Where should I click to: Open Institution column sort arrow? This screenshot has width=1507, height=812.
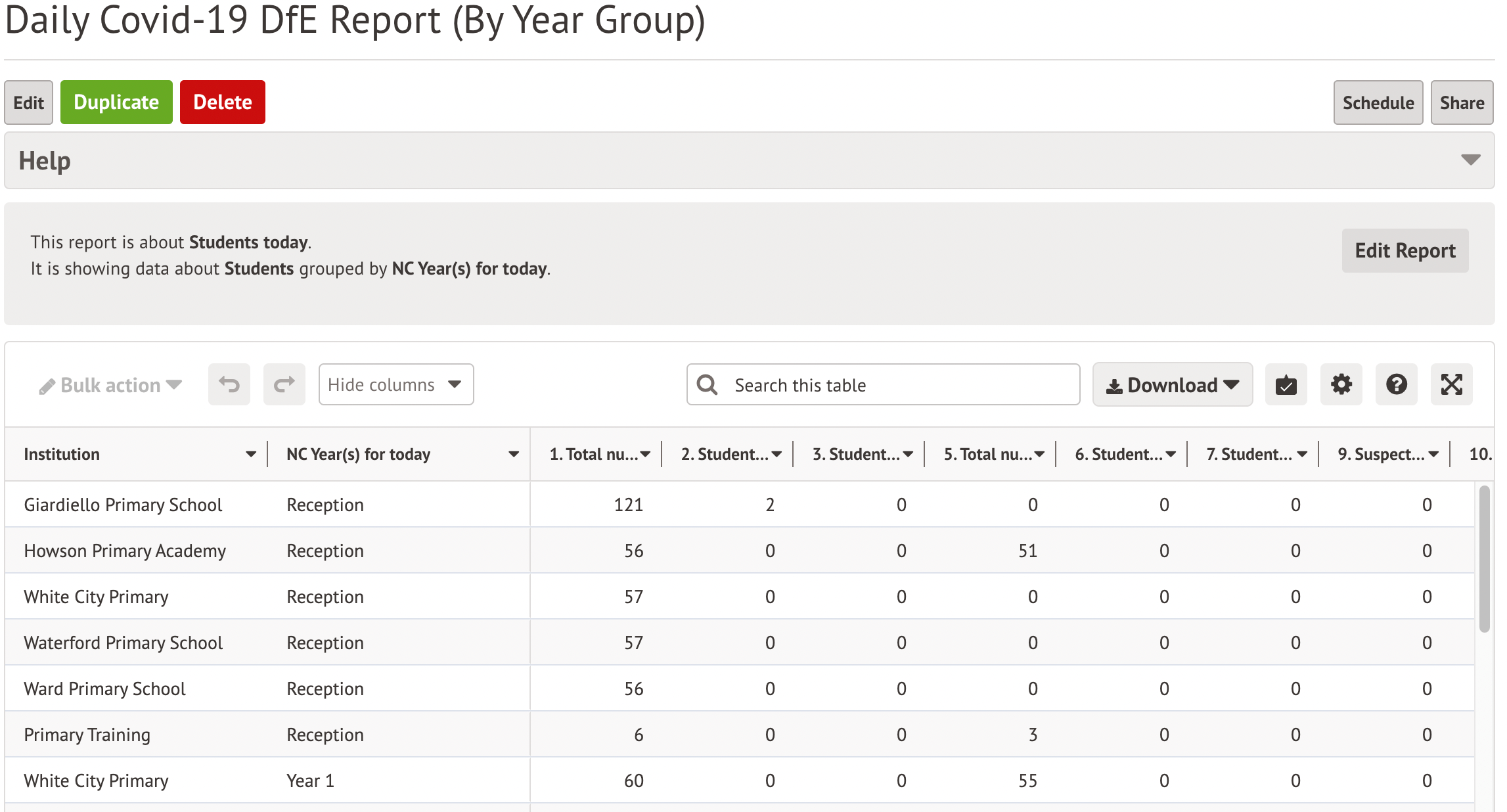(x=251, y=454)
